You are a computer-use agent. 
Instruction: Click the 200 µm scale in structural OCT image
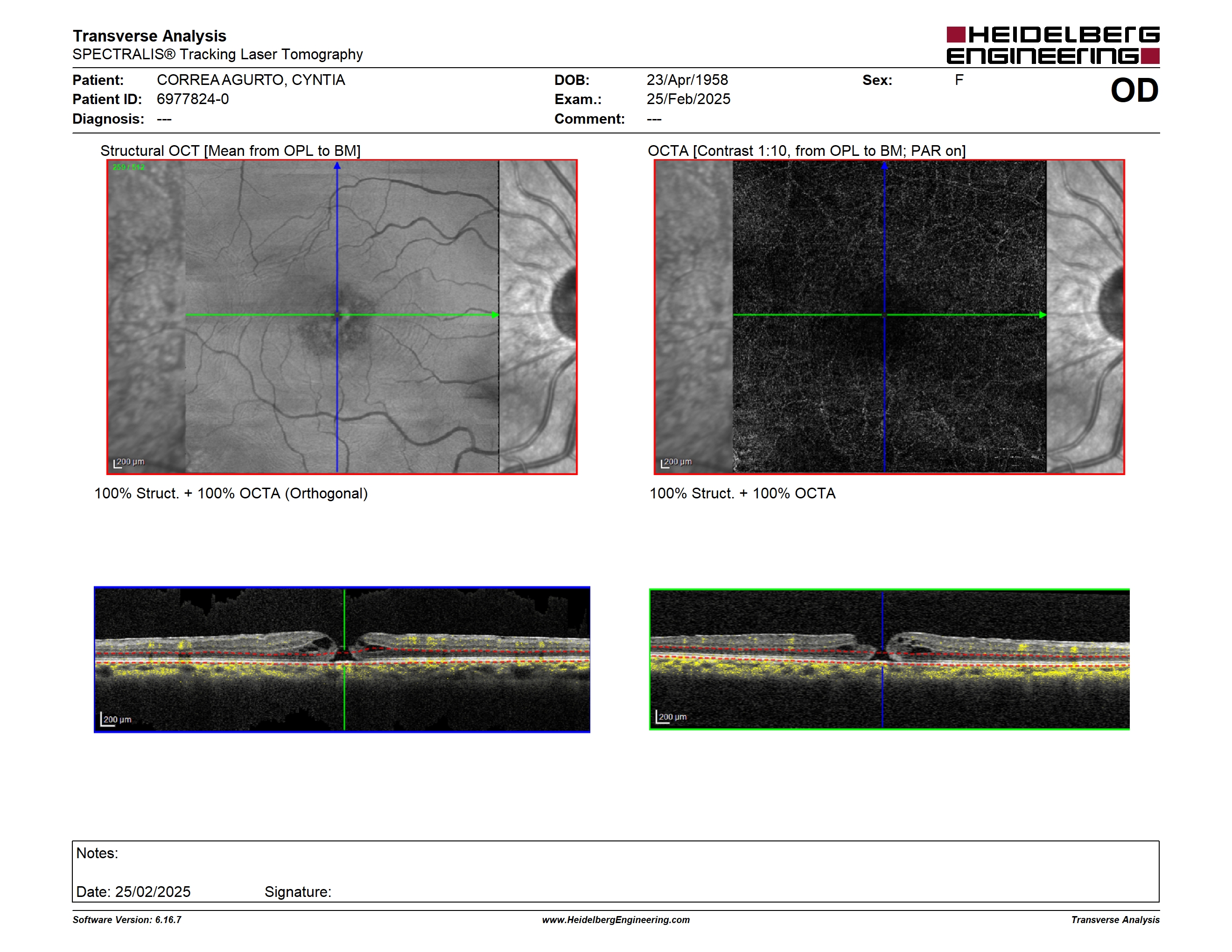(129, 462)
